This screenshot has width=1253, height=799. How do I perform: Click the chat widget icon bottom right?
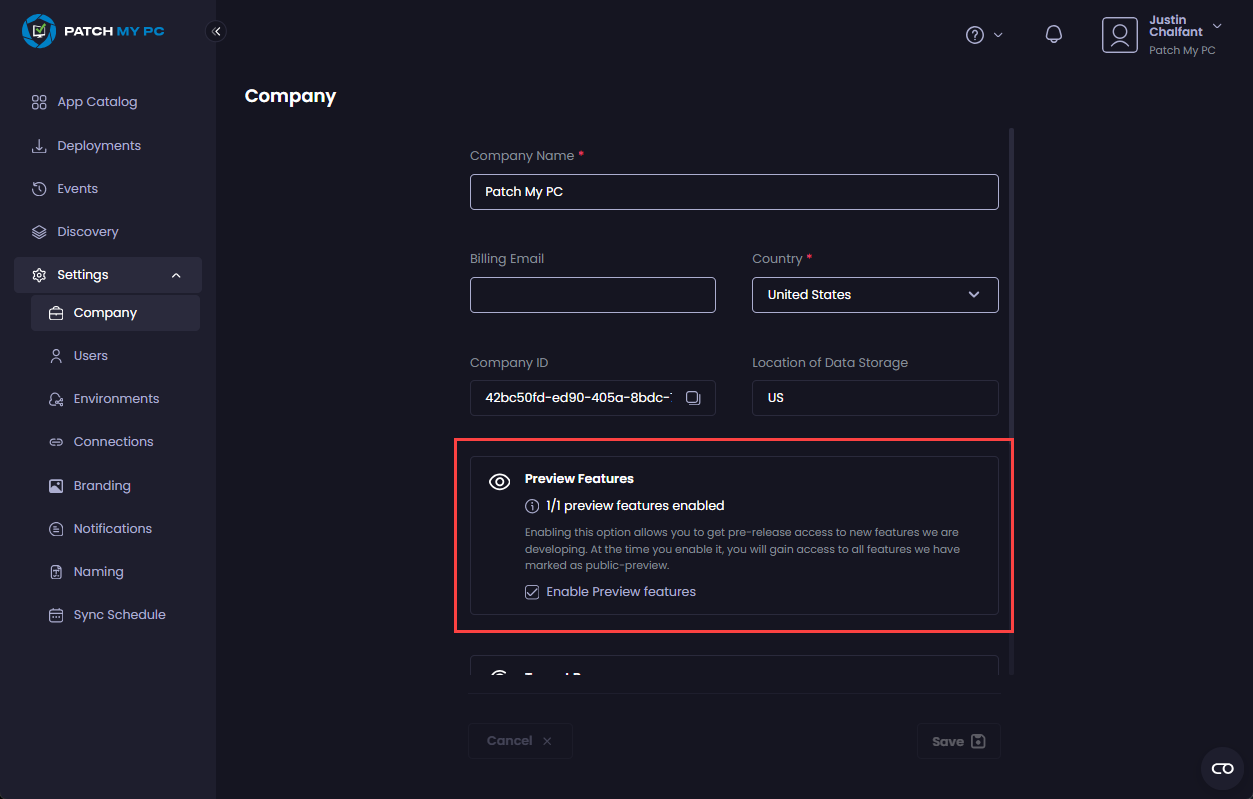pos(1222,768)
